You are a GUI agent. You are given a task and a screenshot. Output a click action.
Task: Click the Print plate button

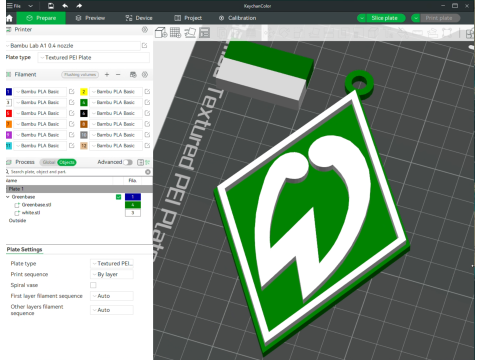click(439, 18)
